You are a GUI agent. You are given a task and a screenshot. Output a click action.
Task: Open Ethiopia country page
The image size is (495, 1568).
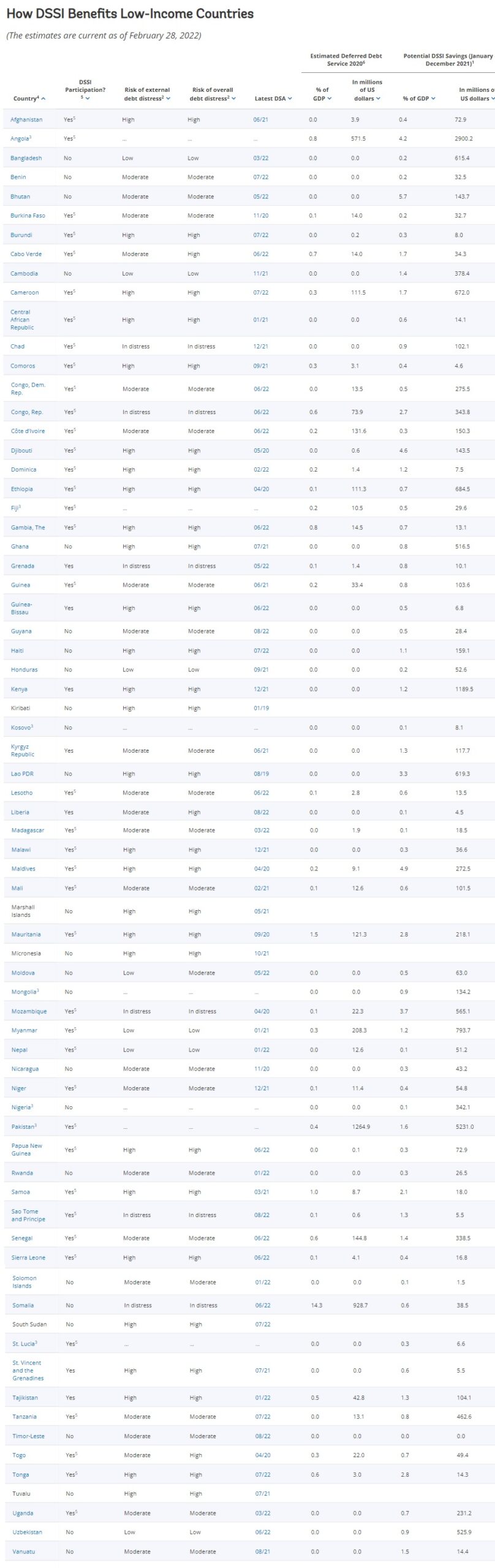click(x=22, y=489)
